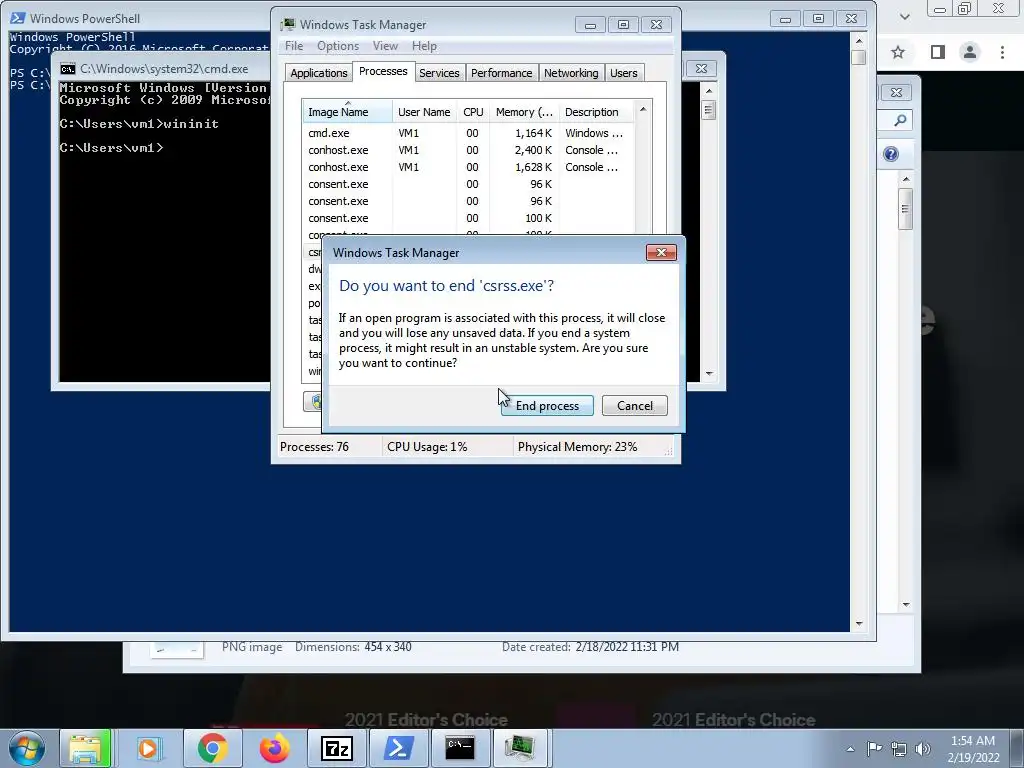Bookmark page with Chrome star icon
Viewport: 1024px width, 768px height.
(x=899, y=52)
